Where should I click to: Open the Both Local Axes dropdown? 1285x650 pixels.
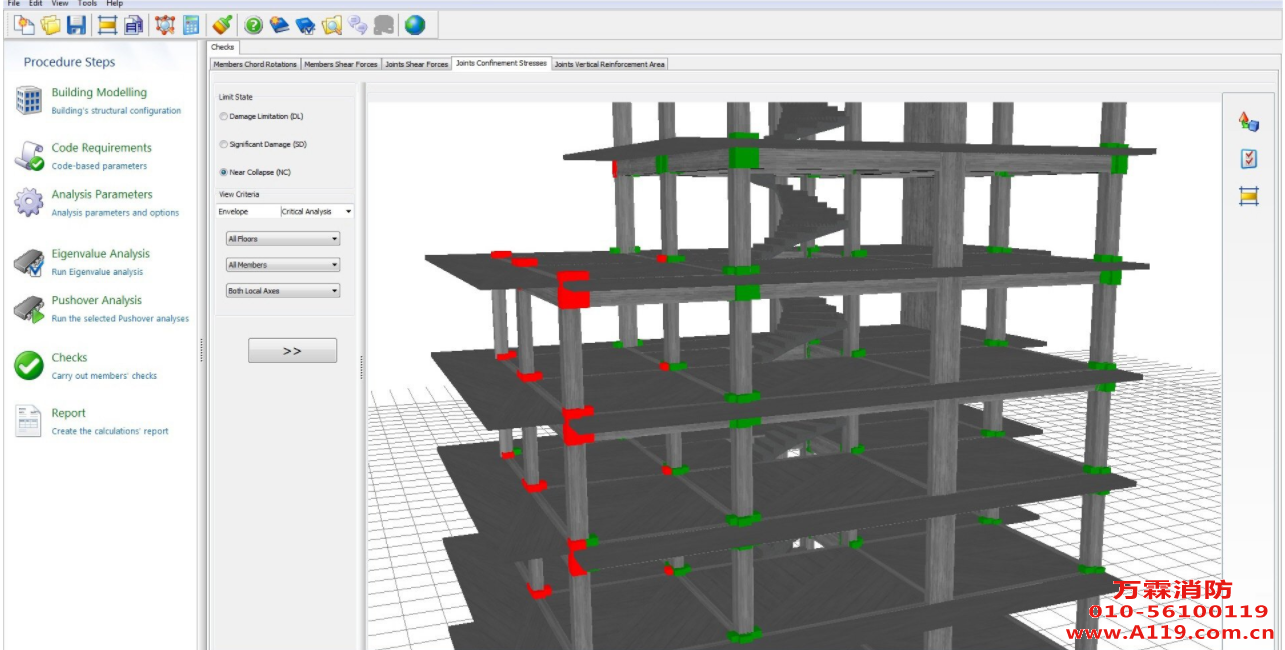[283, 291]
